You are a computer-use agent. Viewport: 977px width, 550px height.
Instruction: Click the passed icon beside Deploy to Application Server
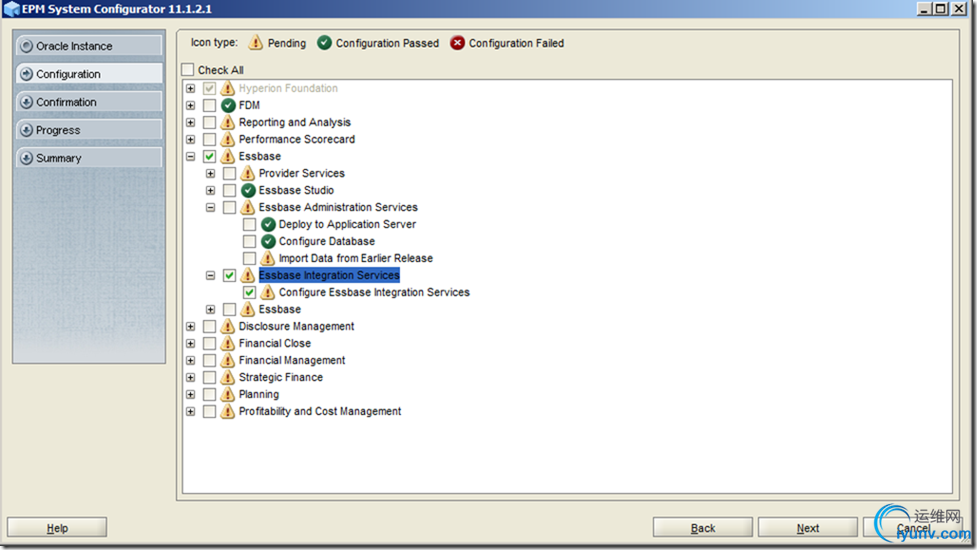(268, 224)
